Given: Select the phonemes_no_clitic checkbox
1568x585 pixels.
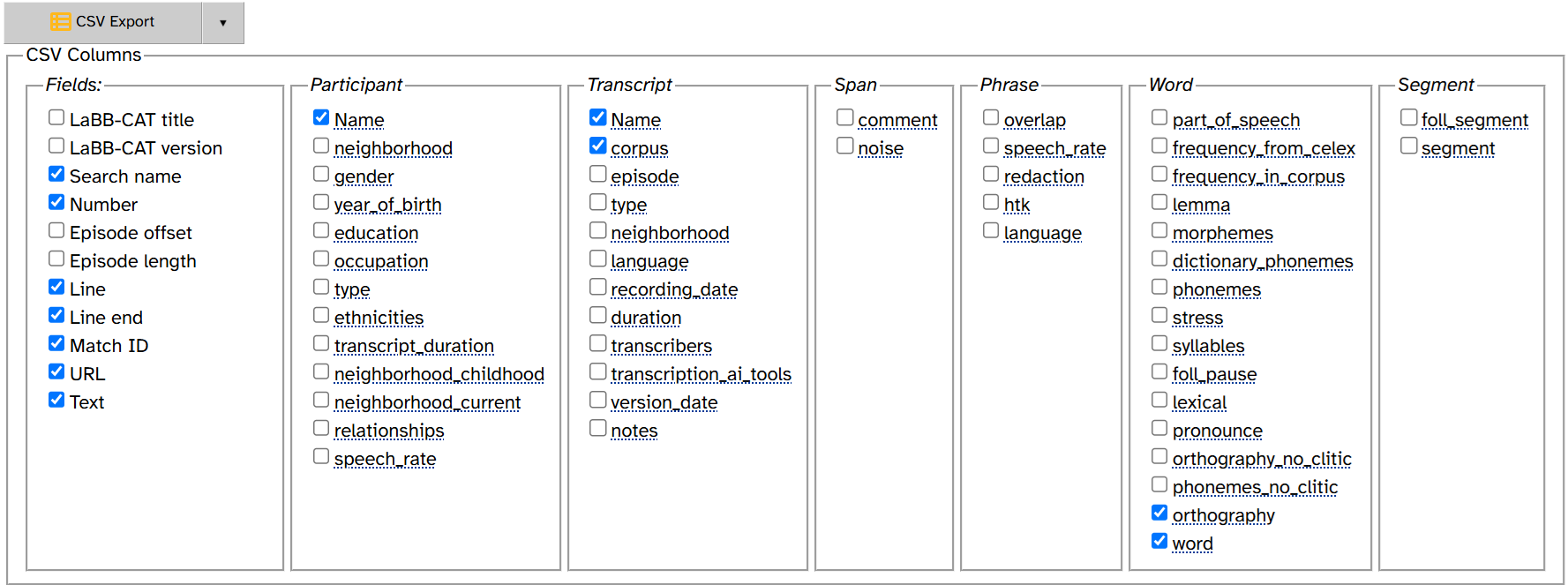Looking at the screenshot, I should pyautogui.click(x=1159, y=484).
